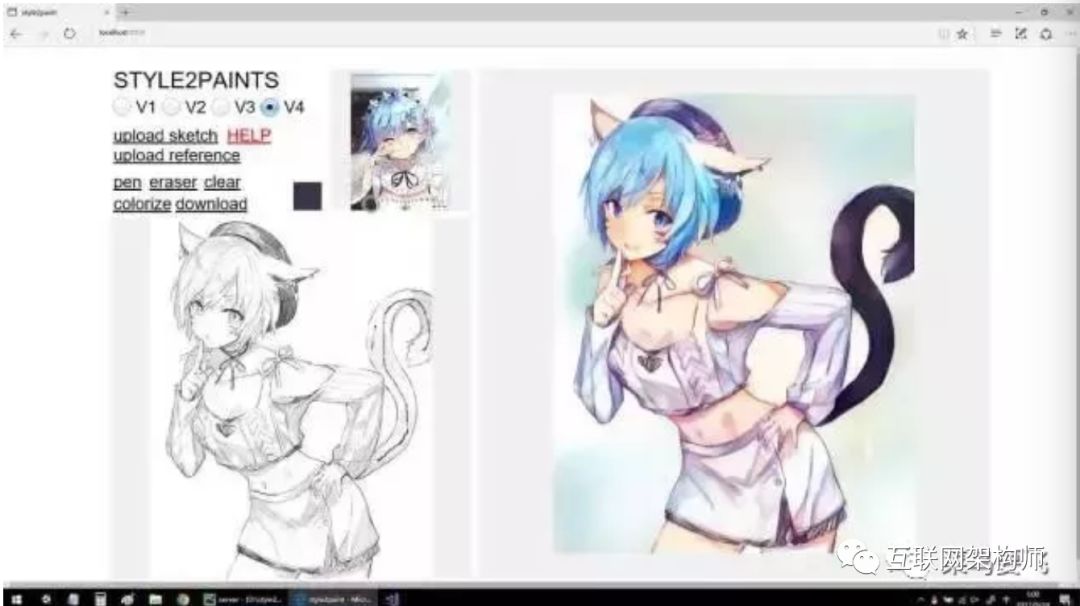This screenshot has height=606, width=1080.
Task: Close the style2paints browser tab
Action: pos(107,12)
